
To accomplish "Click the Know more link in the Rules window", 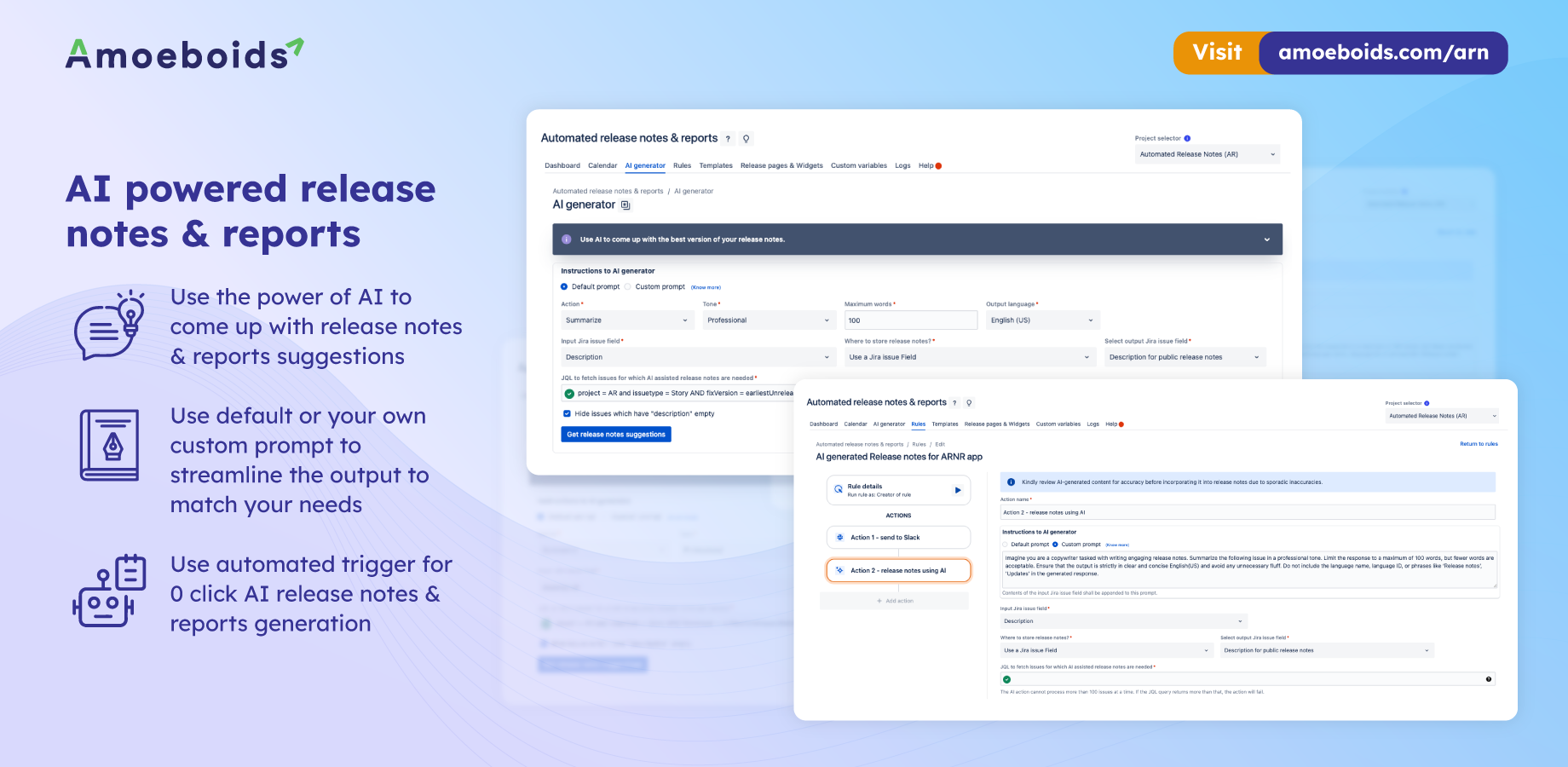I will [1117, 545].
